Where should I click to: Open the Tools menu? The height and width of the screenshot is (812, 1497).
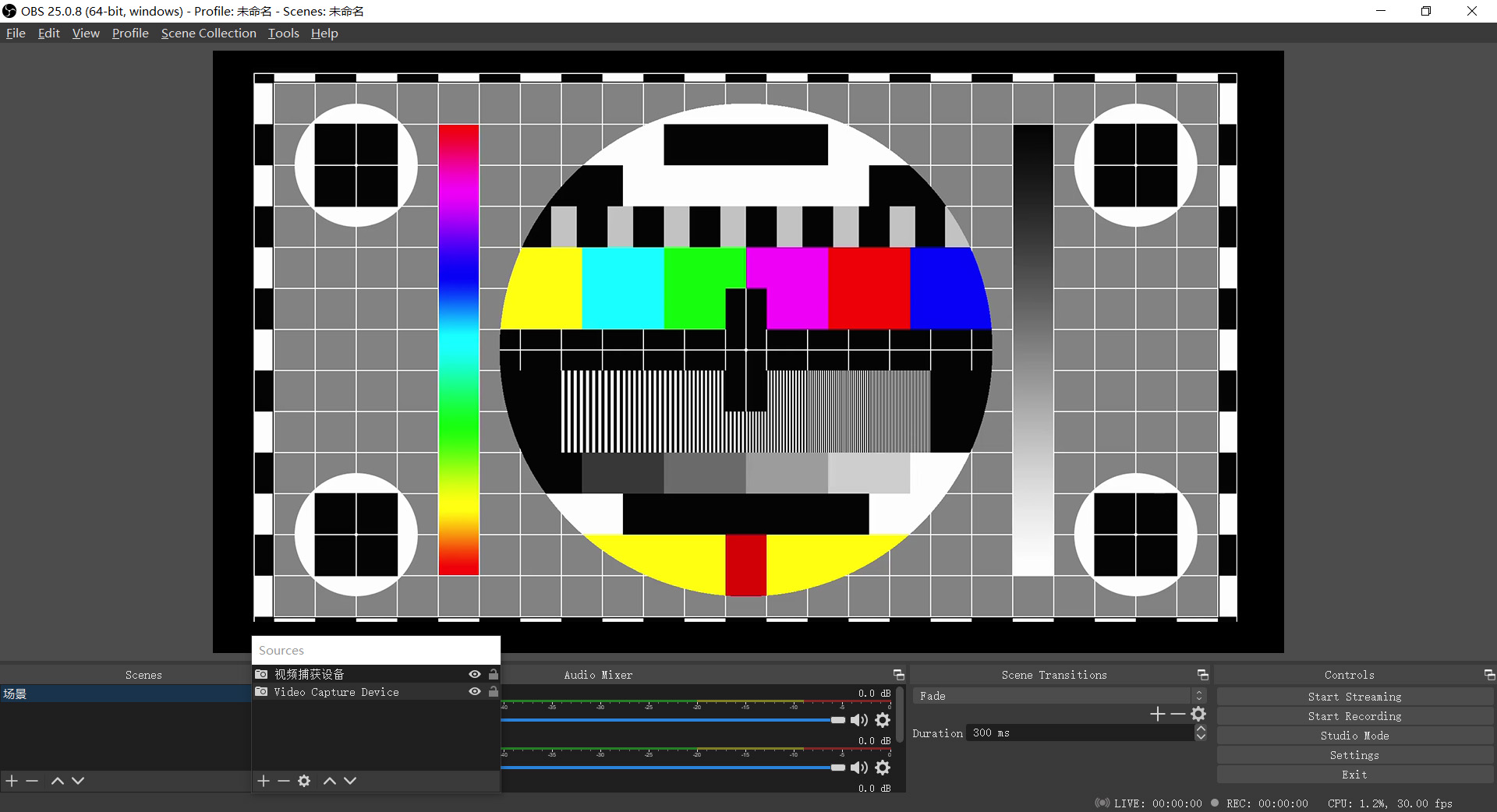tap(283, 33)
